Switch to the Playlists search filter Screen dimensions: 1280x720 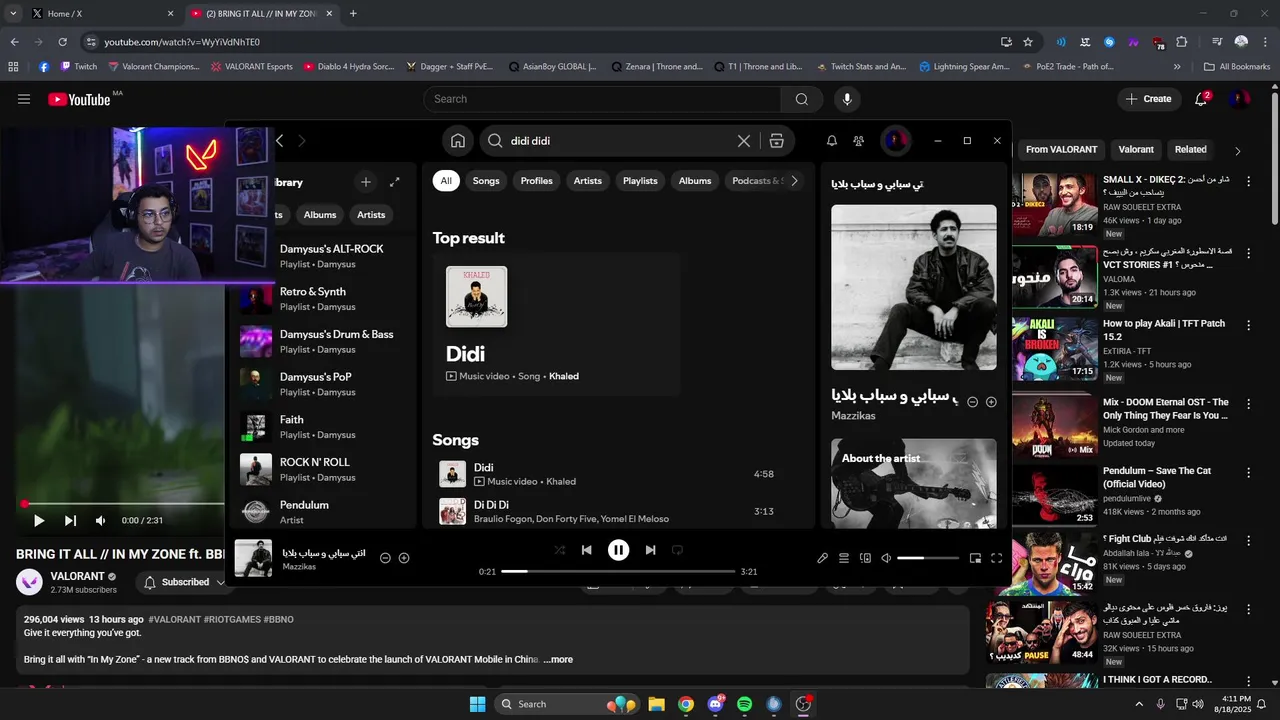tap(640, 181)
